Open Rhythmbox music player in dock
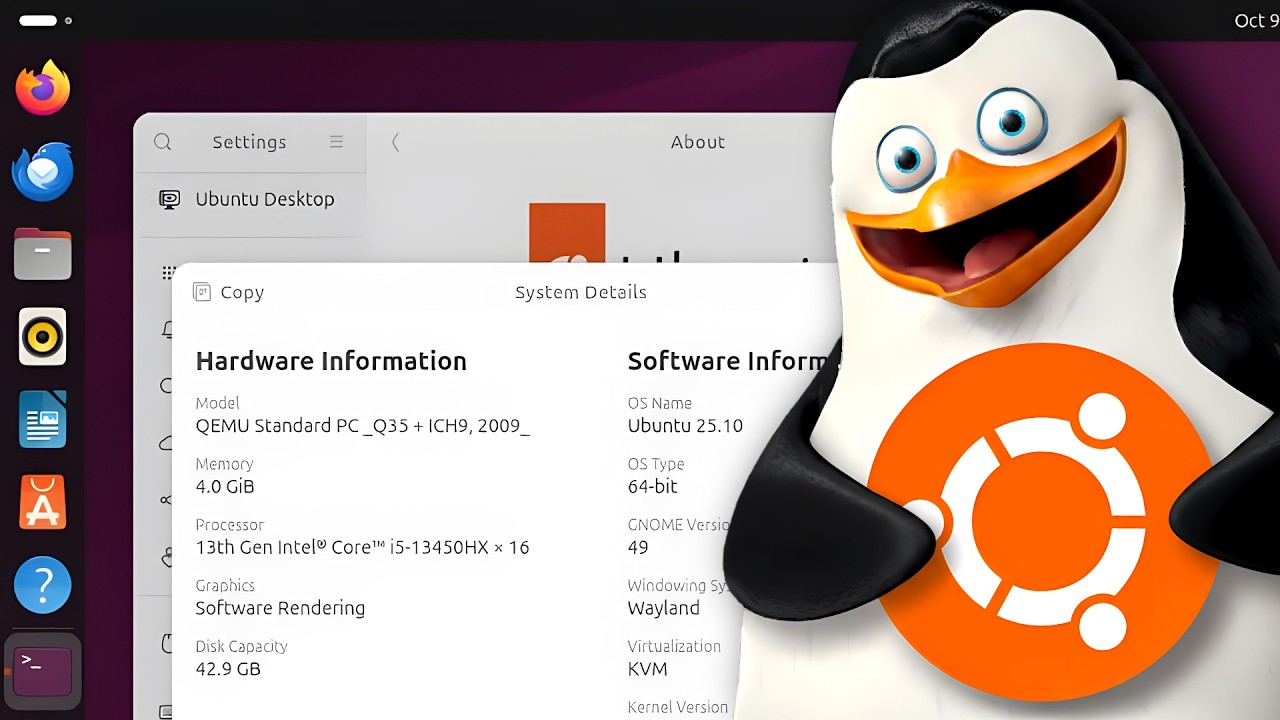The height and width of the screenshot is (720, 1280). click(x=43, y=337)
